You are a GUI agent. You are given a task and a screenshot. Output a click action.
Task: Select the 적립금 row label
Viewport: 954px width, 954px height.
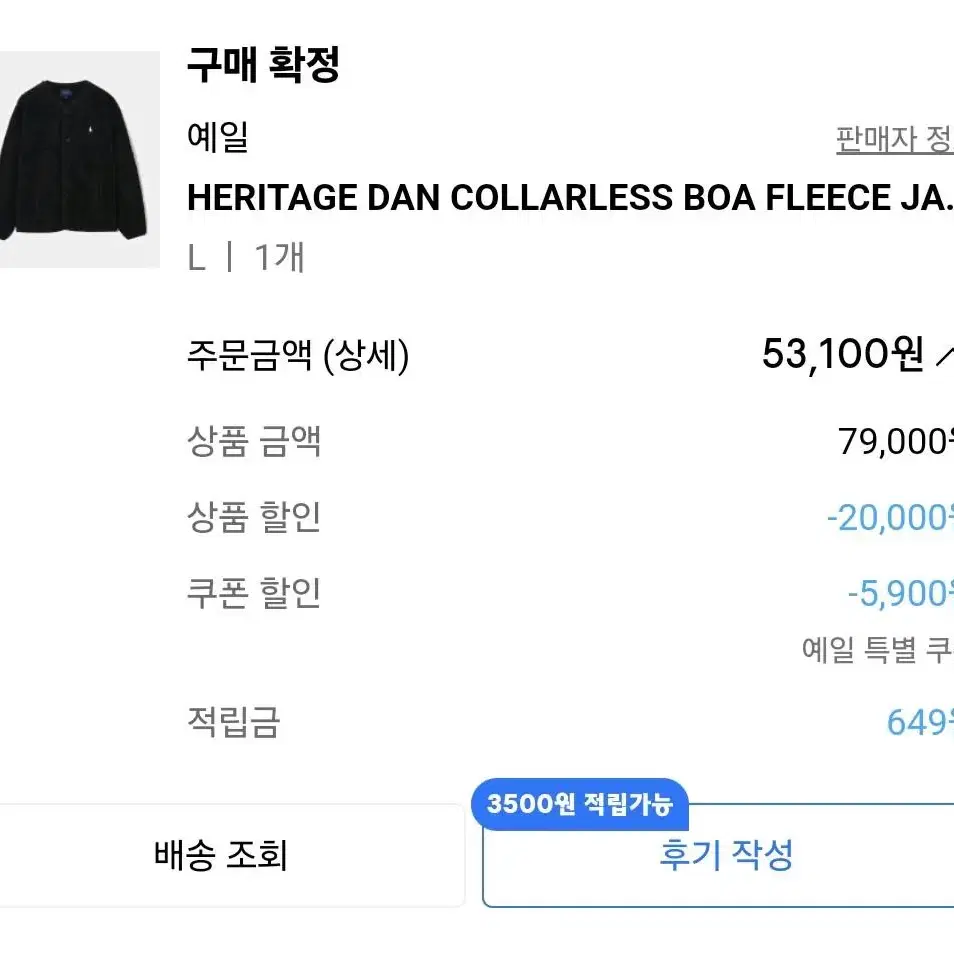point(234,722)
